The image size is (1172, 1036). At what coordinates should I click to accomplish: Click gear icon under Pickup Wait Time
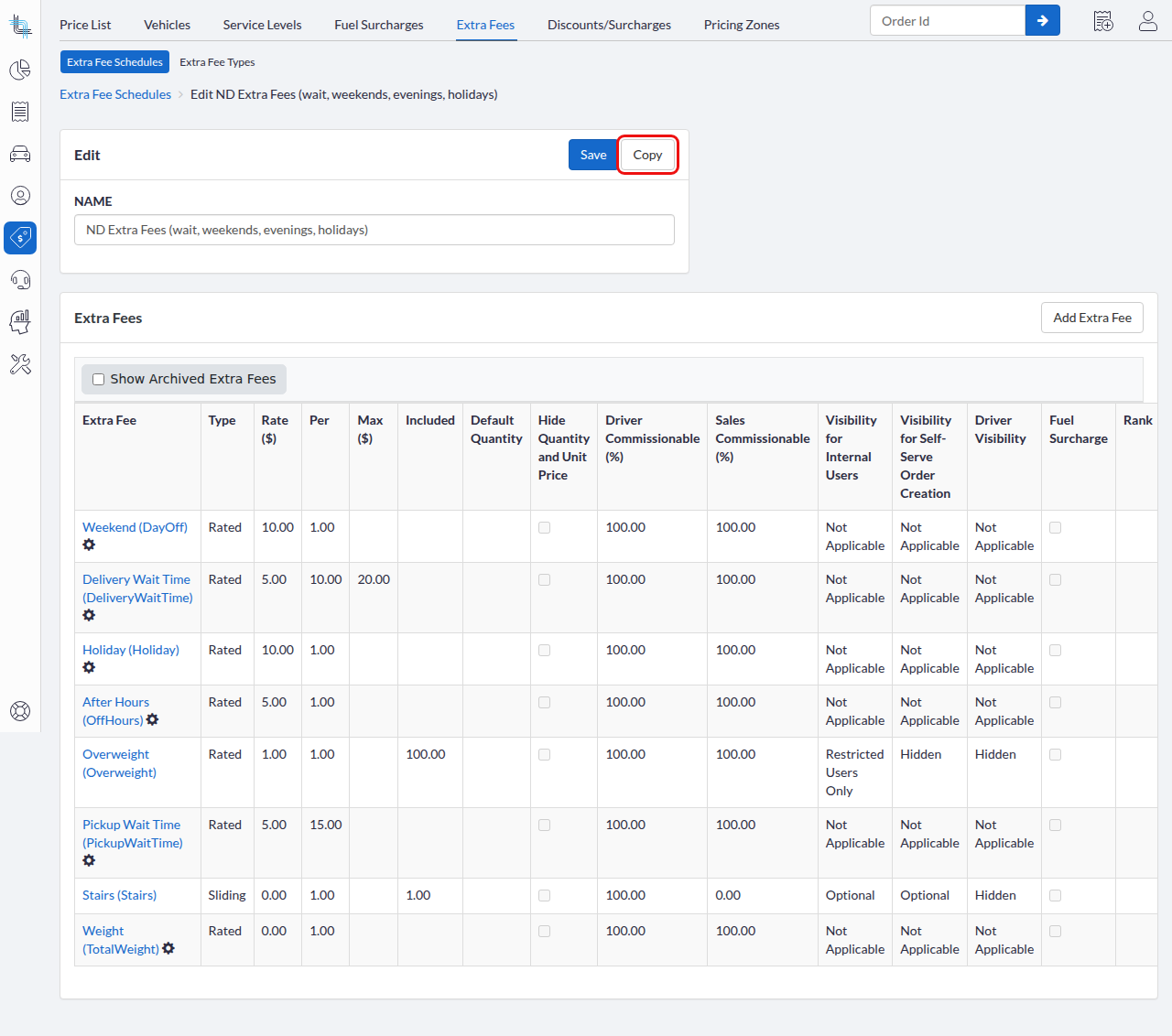(x=89, y=860)
